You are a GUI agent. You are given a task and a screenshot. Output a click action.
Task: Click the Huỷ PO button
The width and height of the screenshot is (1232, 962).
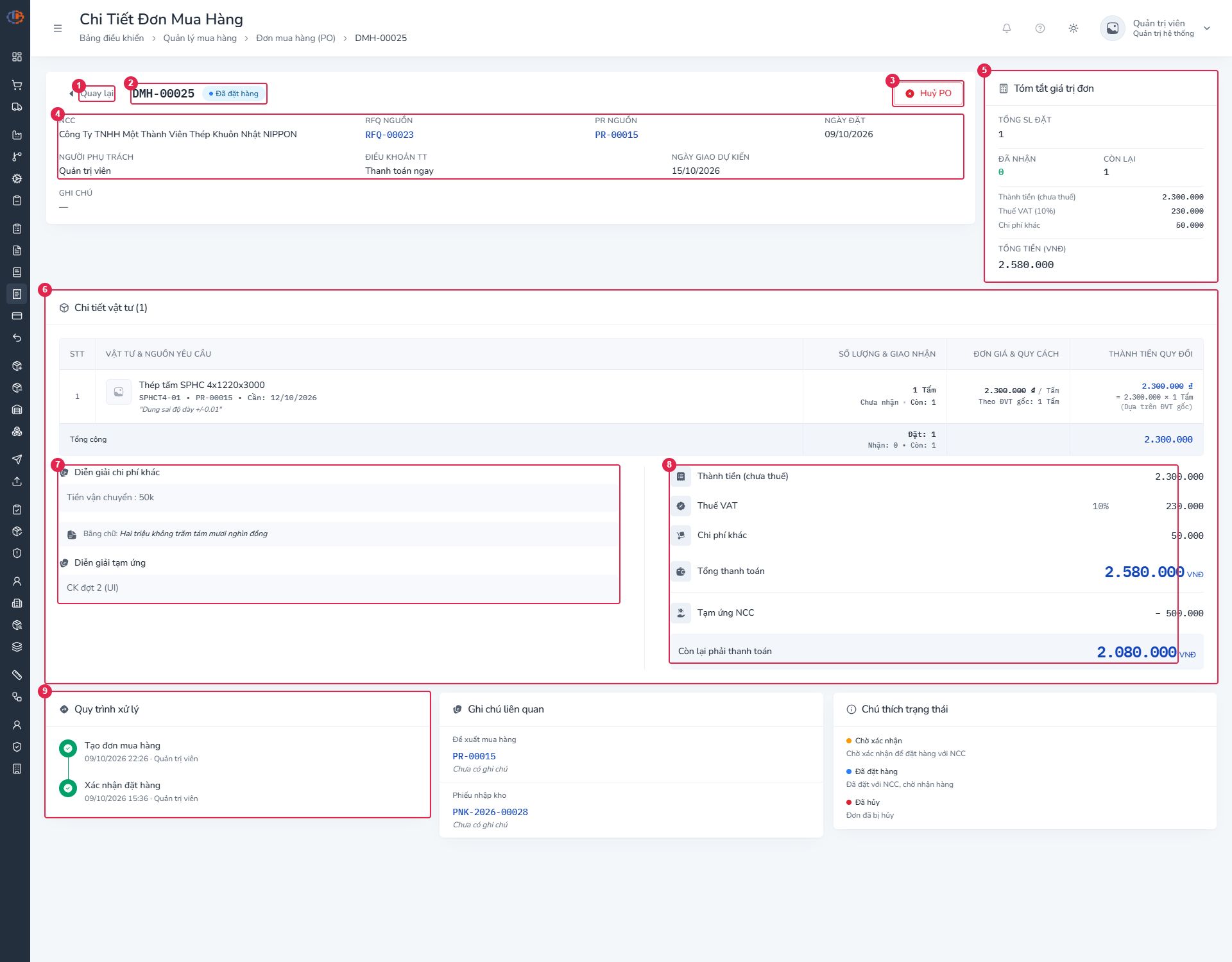(928, 94)
